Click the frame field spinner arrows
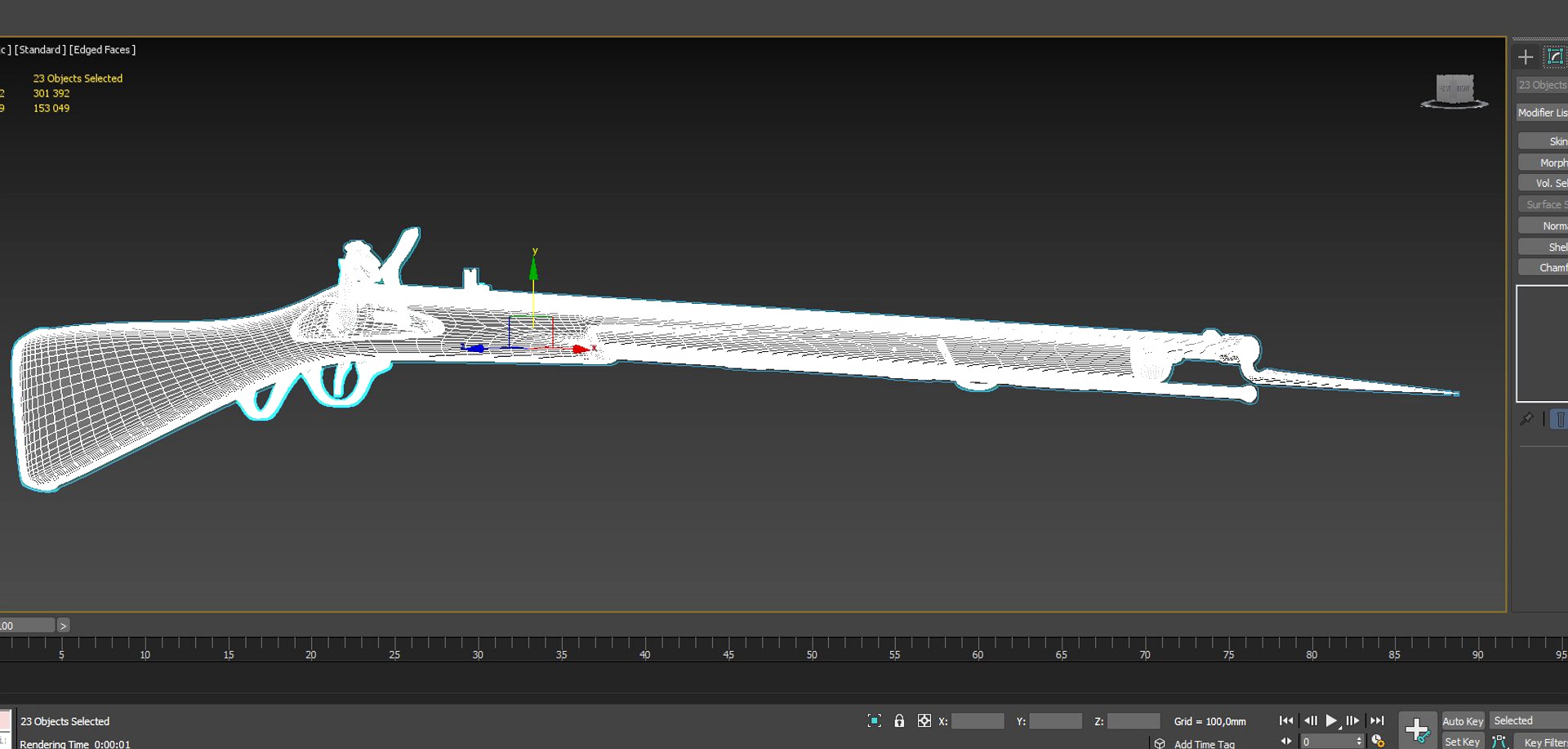Screen dimensions: 1568x749 click(x=1359, y=742)
